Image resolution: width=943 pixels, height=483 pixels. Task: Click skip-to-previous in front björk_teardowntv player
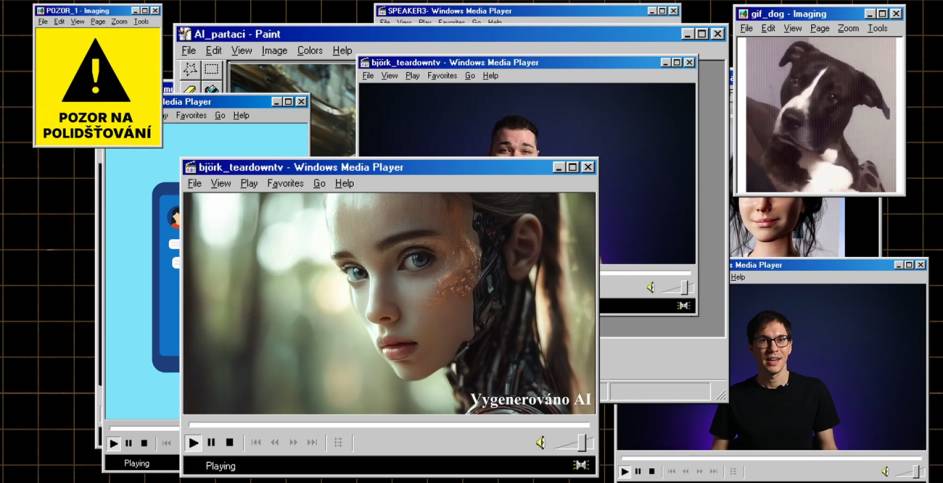[x=256, y=443]
